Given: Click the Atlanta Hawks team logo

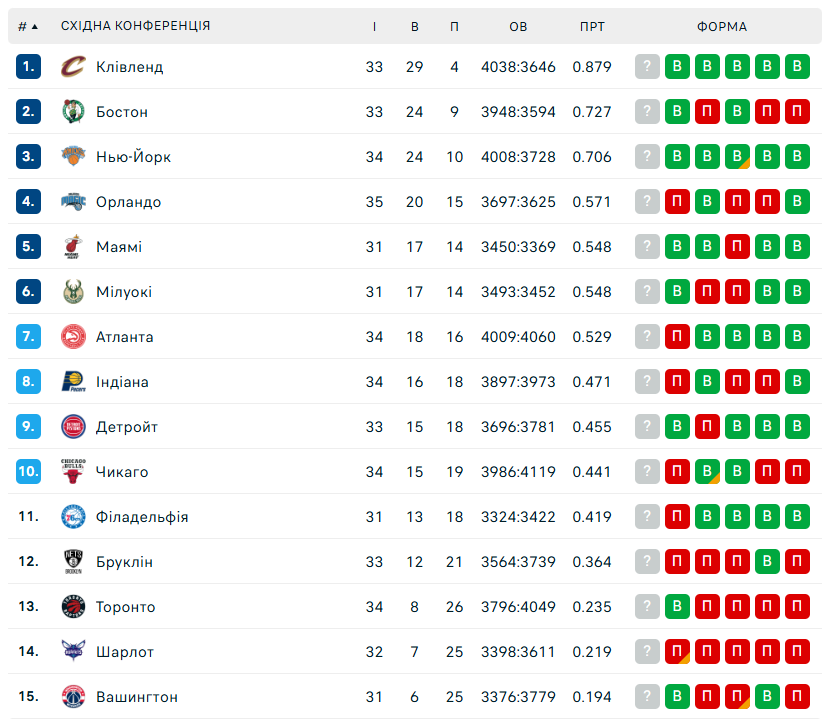Looking at the screenshot, I should (x=73, y=337).
